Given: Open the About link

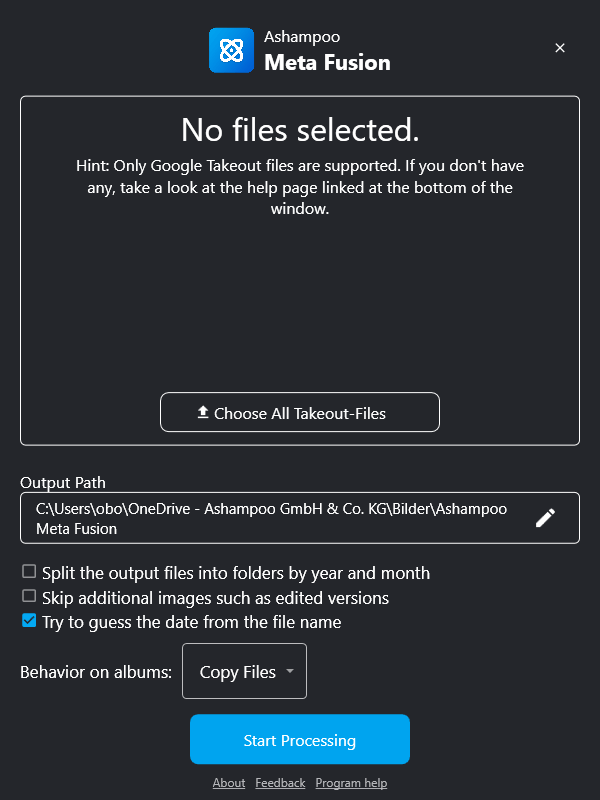Looking at the screenshot, I should (229, 783).
